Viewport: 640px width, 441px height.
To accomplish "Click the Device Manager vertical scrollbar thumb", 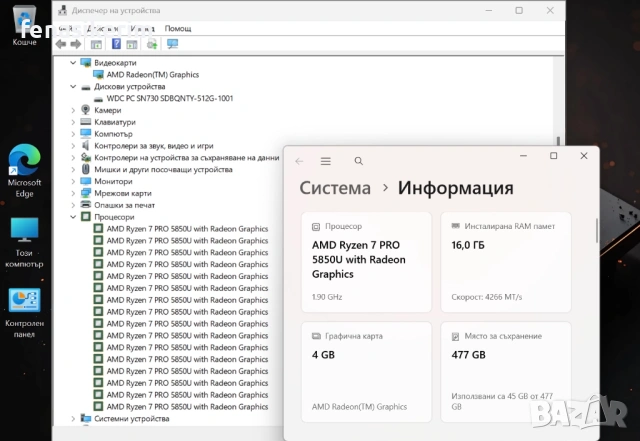I will point(558,141).
